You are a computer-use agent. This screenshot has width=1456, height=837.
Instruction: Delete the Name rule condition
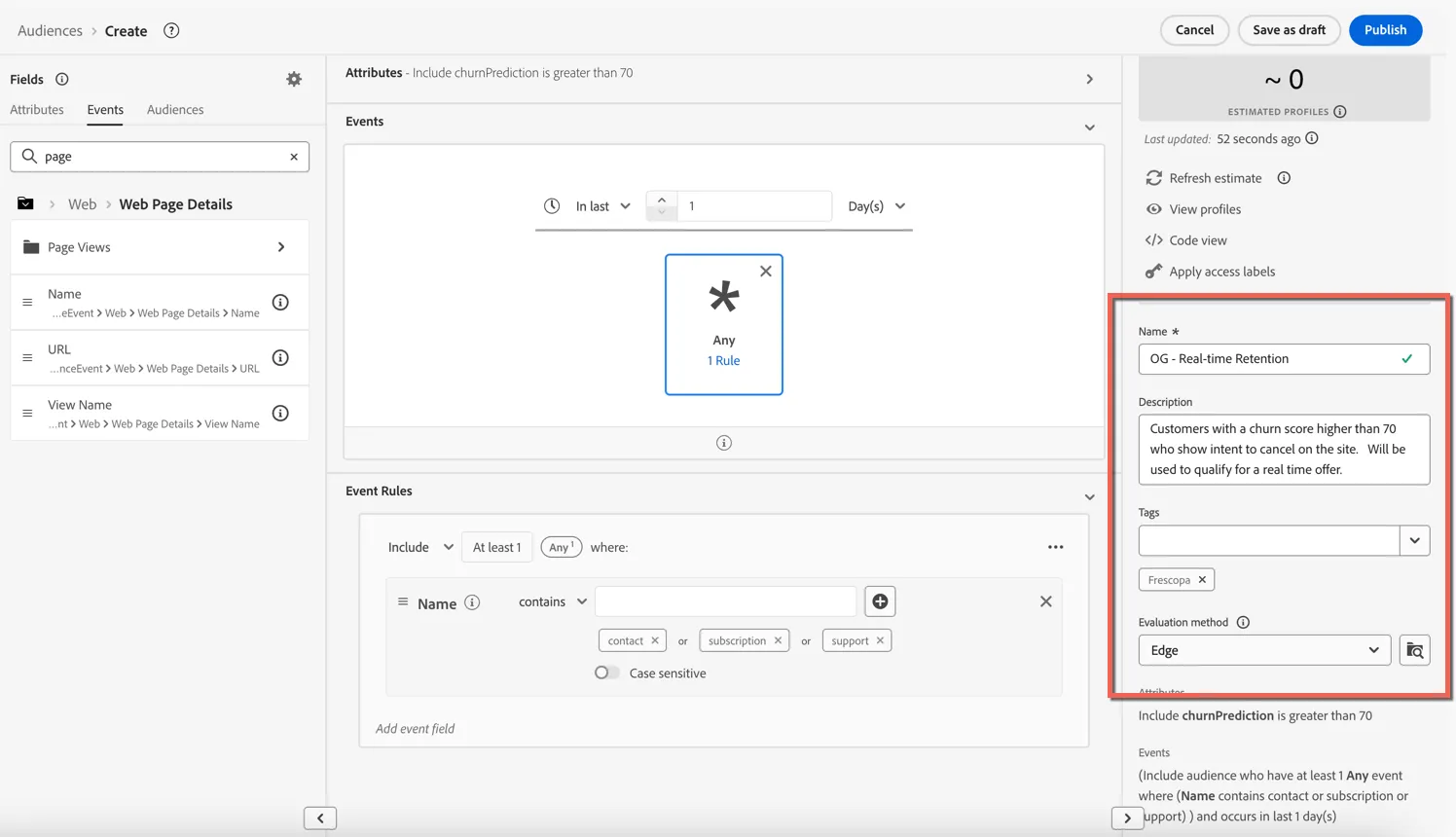[1045, 601]
